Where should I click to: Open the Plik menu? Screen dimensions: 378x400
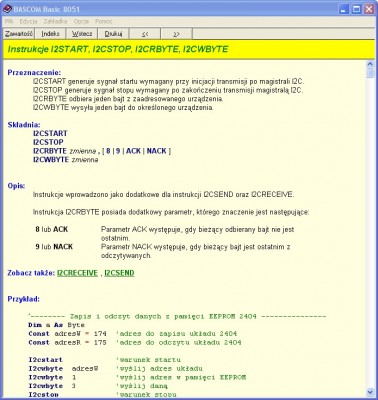click(9, 21)
